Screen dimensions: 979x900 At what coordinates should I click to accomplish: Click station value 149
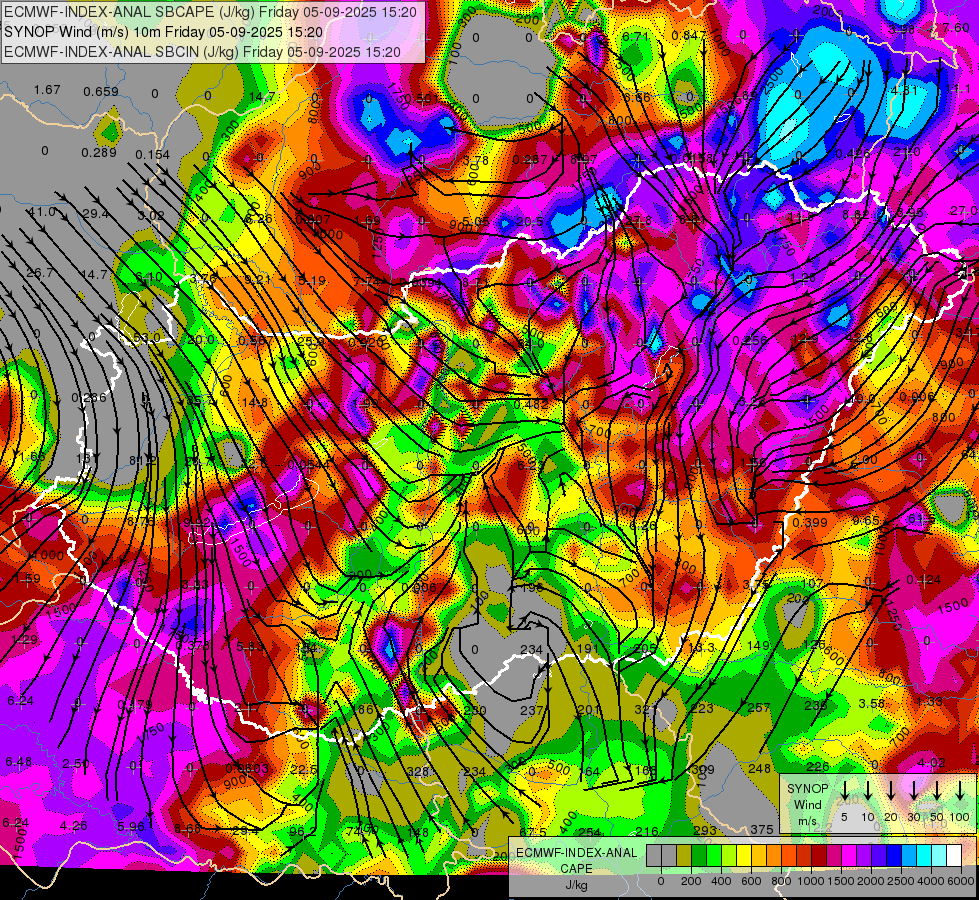coord(758,645)
